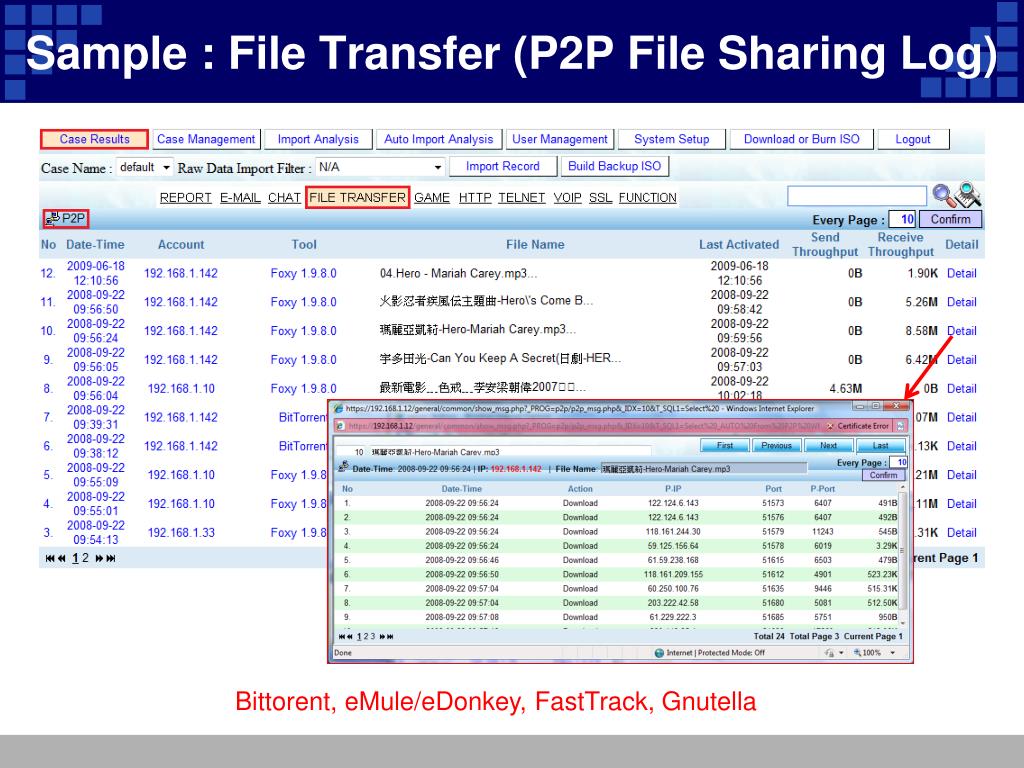Viewport: 1024px width, 768px height.
Task: Click the Last button in popup
Action: (x=880, y=445)
